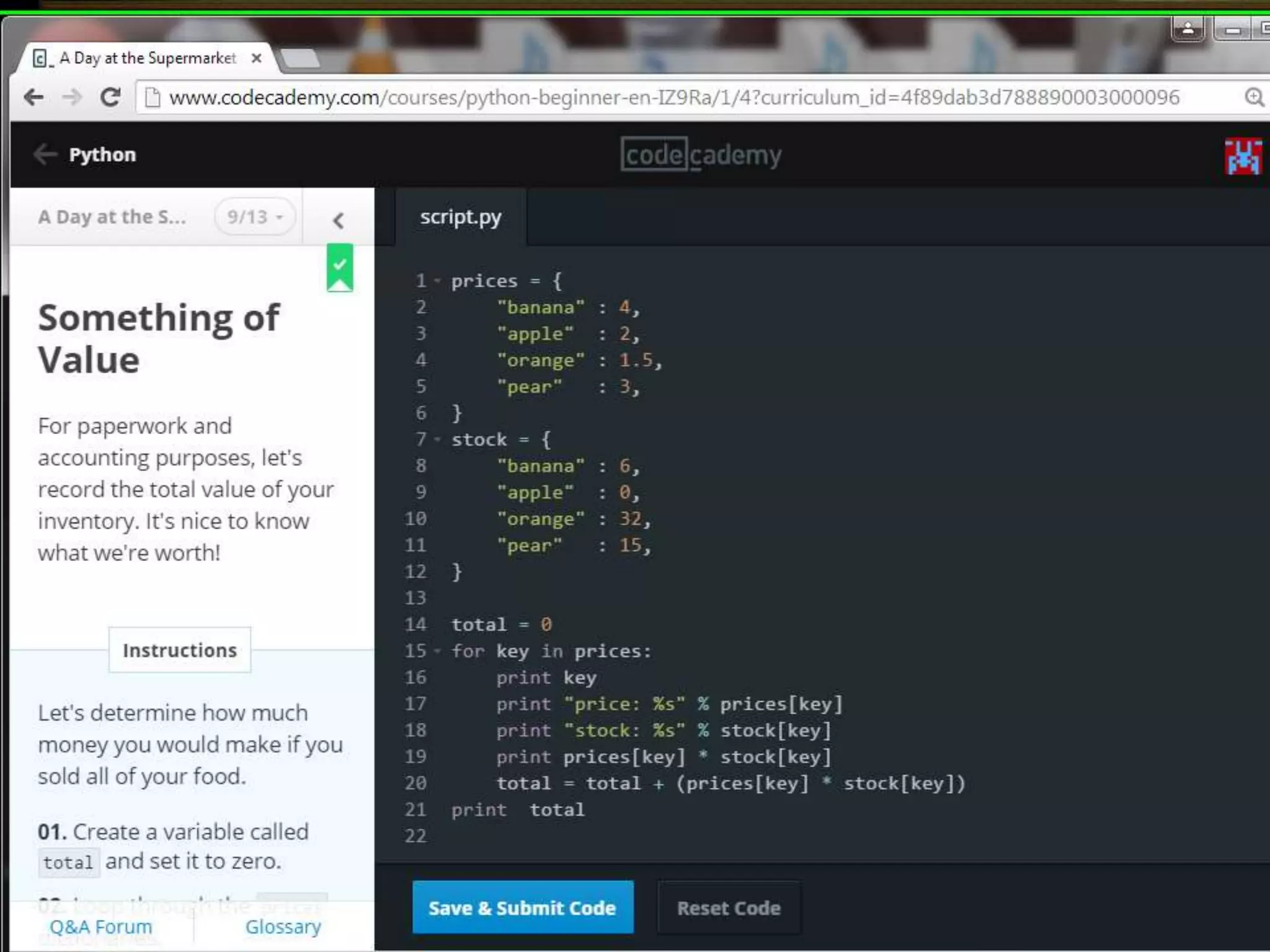Close the A Day at the Supermarket tab

coord(257,58)
